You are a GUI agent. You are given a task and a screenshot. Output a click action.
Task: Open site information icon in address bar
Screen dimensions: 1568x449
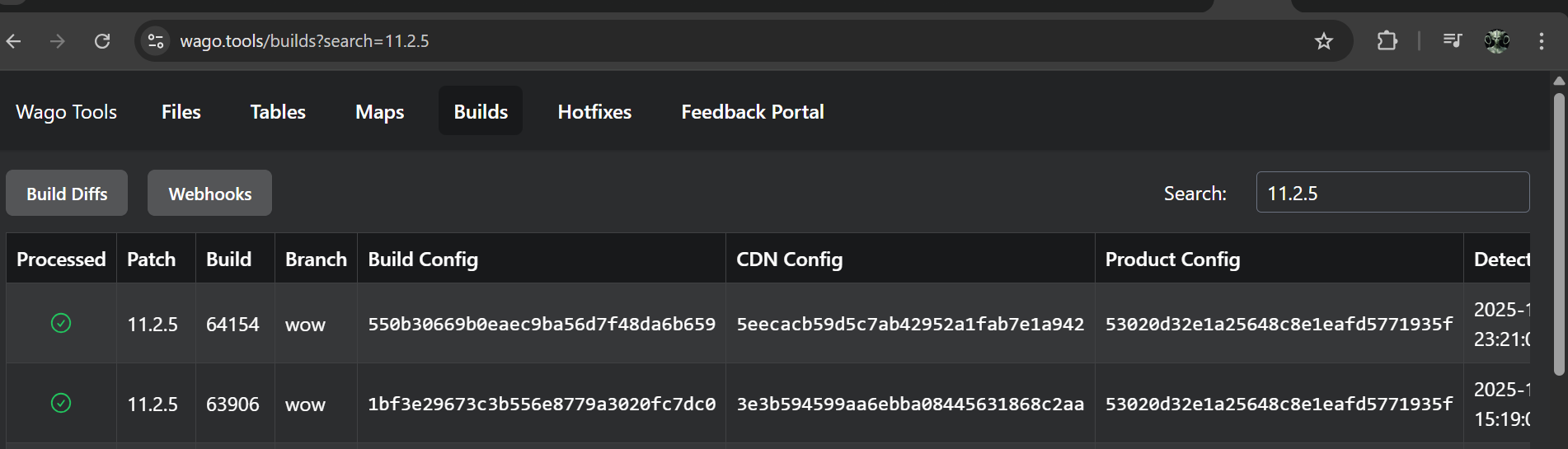click(156, 41)
